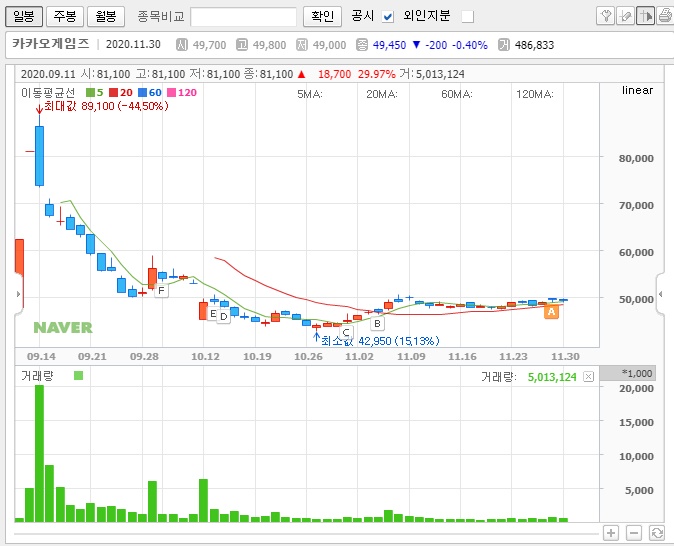The width and height of the screenshot is (674, 546).
Task: Expand the left side panel arrow
Action: pos(18,294)
